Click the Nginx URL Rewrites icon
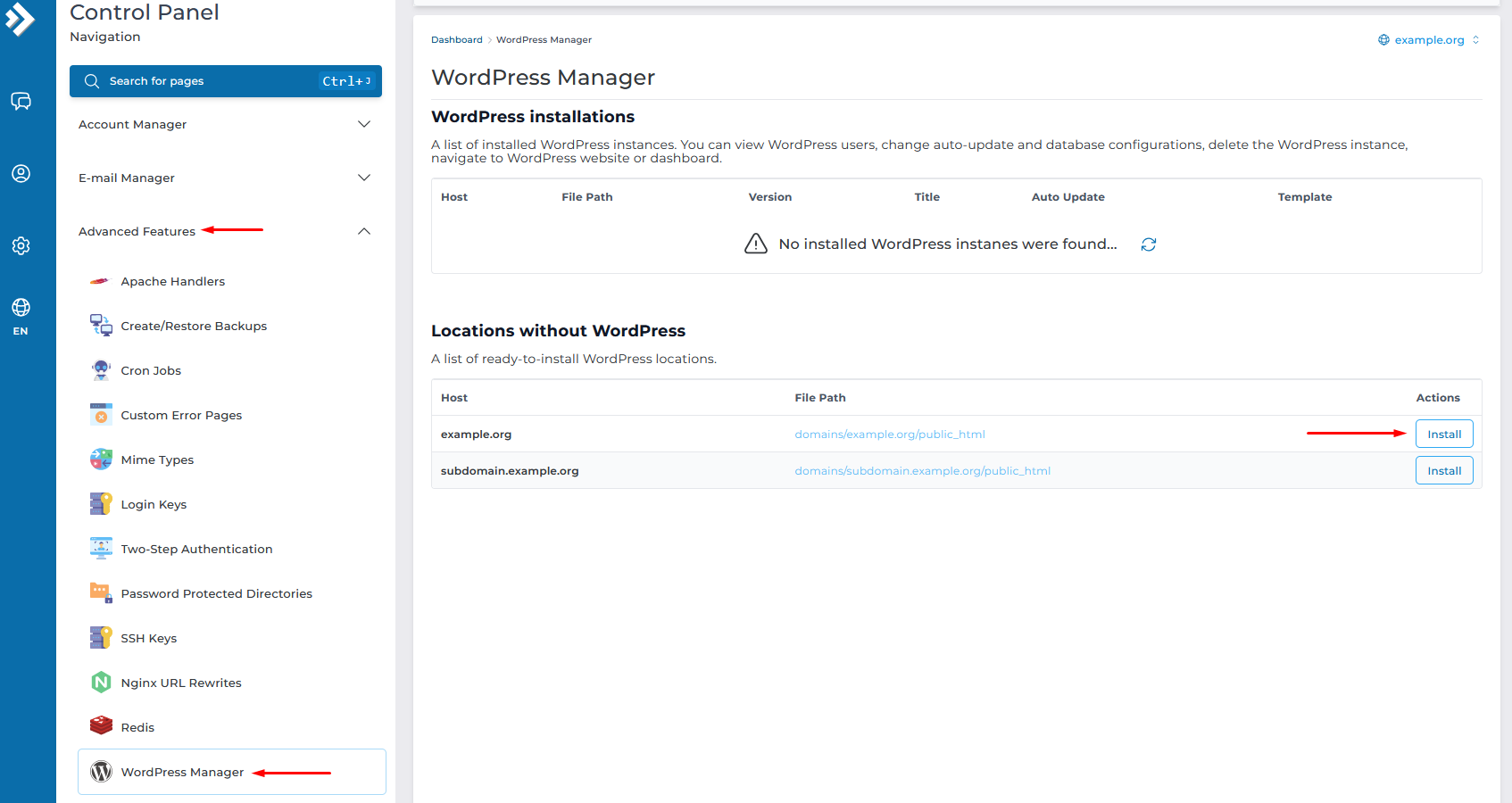 [101, 683]
